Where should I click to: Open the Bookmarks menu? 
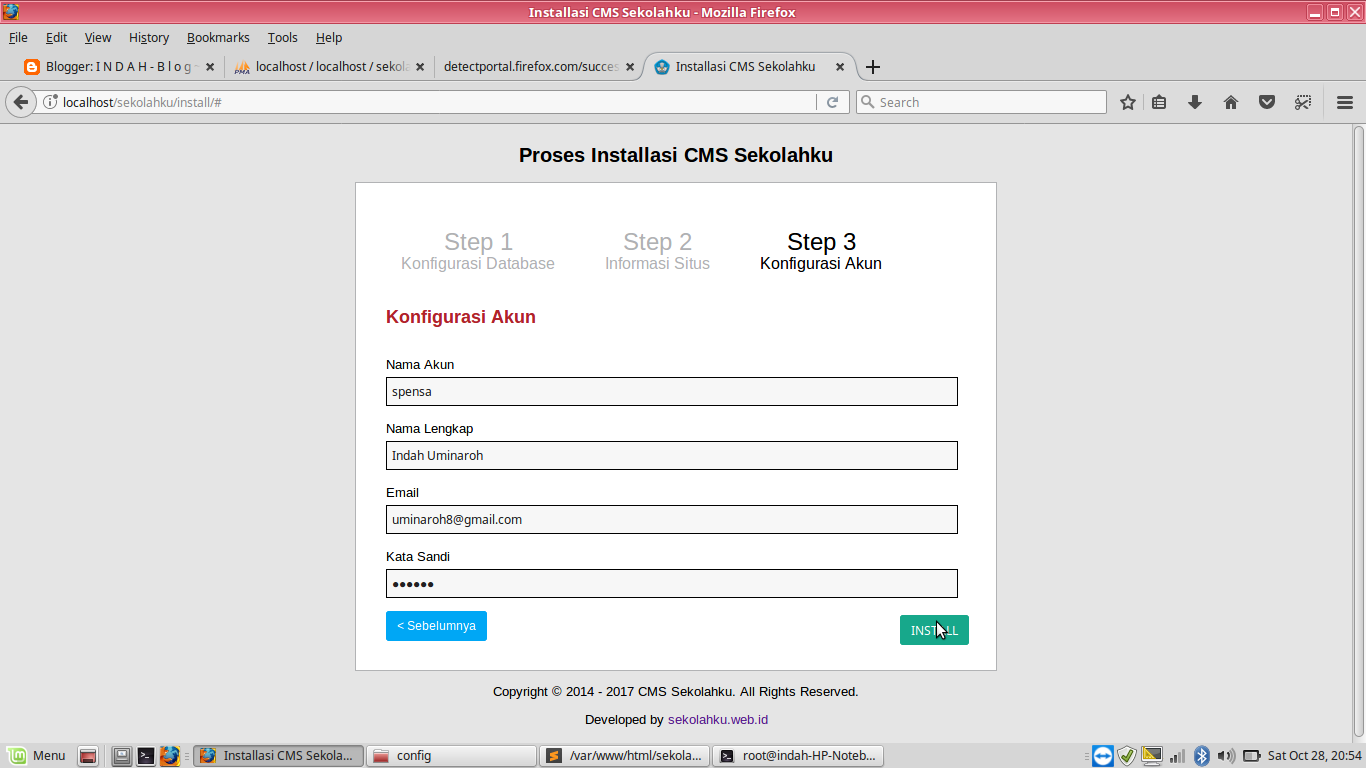pyautogui.click(x=218, y=37)
